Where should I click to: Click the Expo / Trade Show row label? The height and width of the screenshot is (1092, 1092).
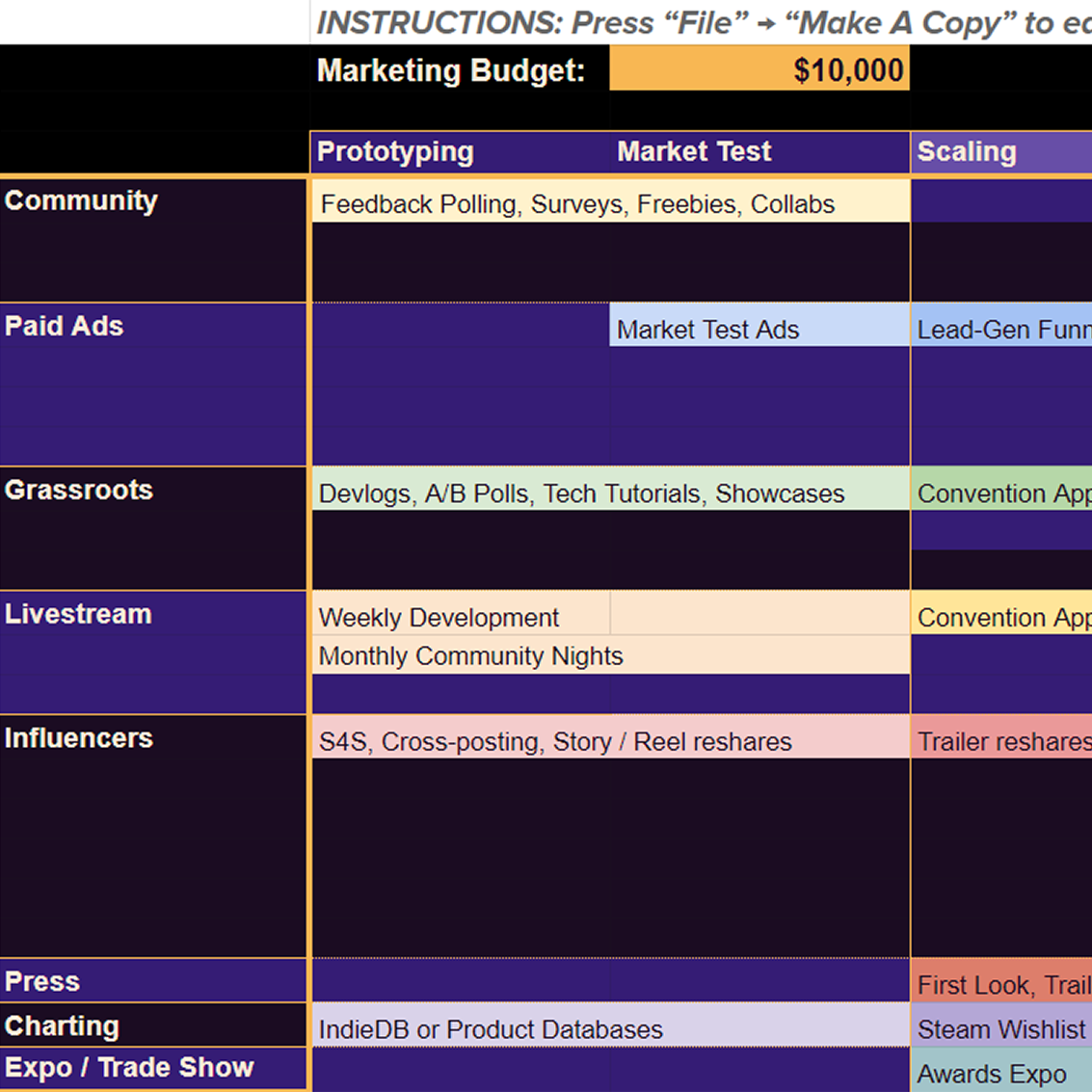(x=153, y=1068)
